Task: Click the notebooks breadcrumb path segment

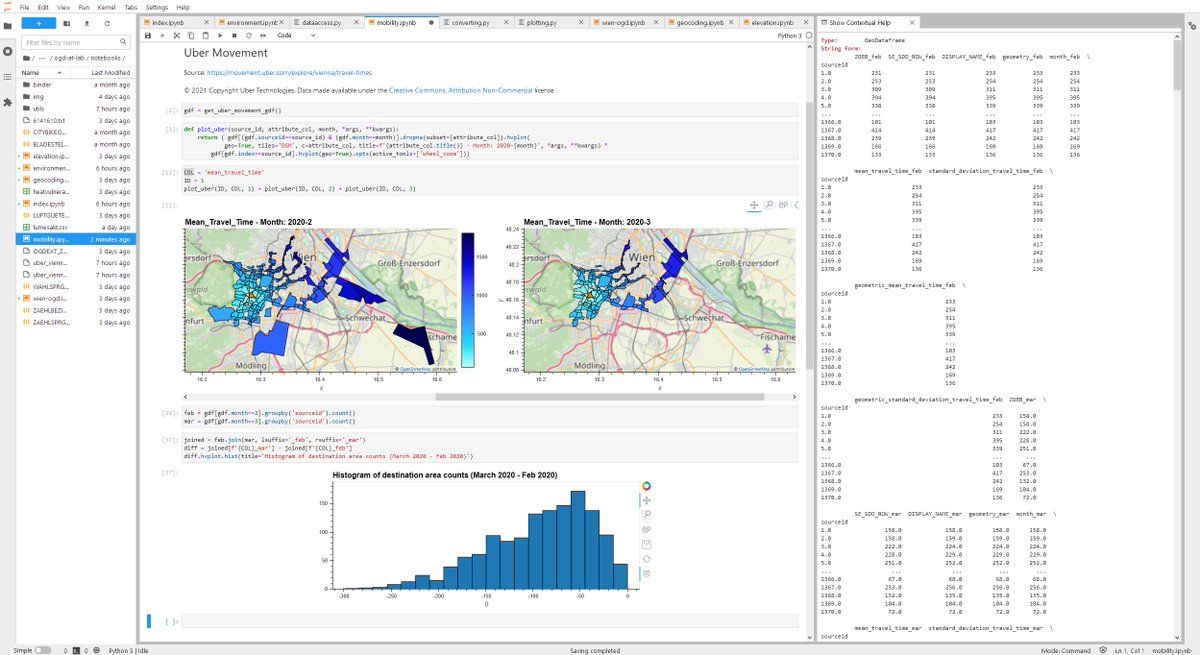Action: [x=108, y=58]
